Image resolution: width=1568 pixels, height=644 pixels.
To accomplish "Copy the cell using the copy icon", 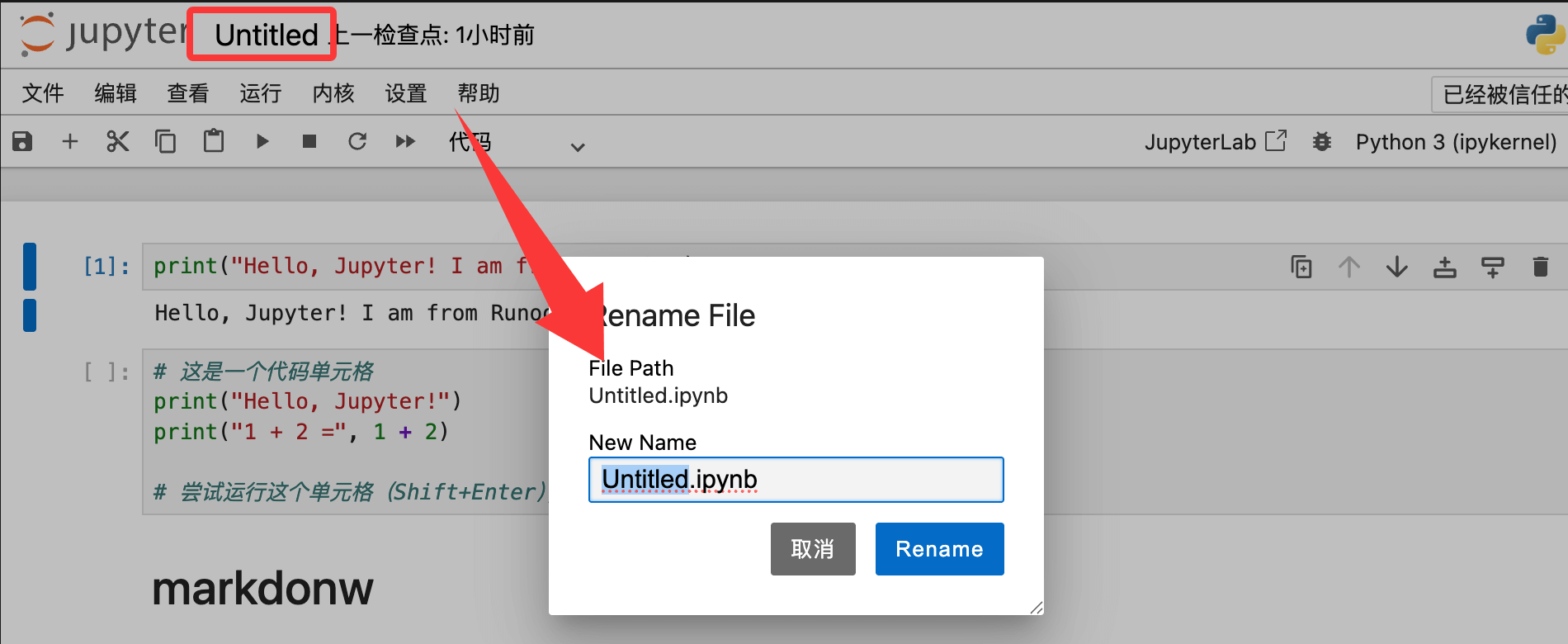I will (165, 141).
